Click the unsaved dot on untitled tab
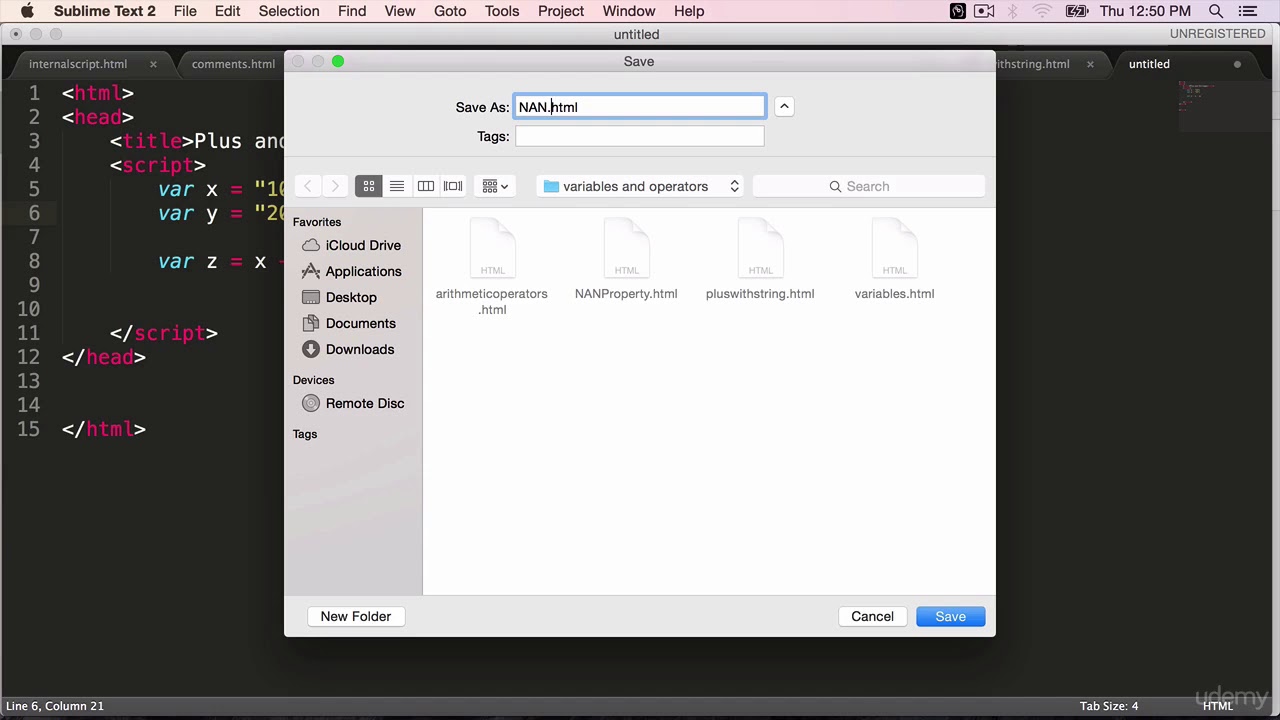Viewport: 1280px width, 720px height. (x=1237, y=64)
